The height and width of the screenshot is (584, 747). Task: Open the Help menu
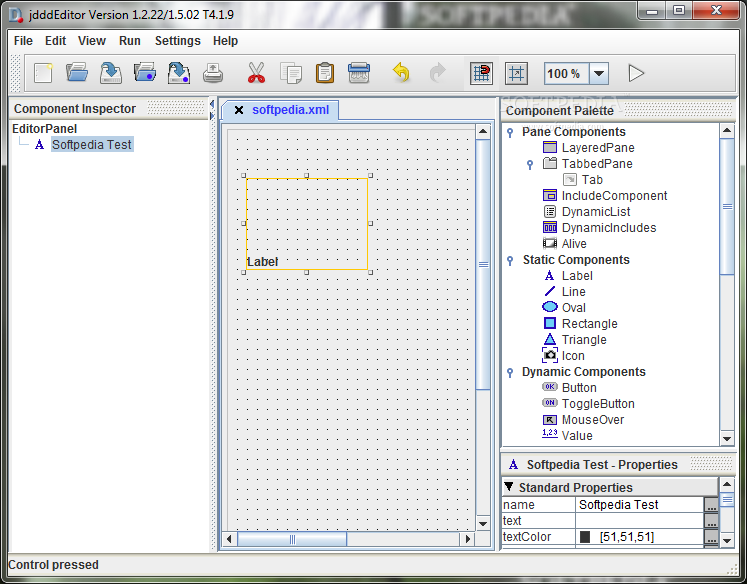click(x=225, y=41)
